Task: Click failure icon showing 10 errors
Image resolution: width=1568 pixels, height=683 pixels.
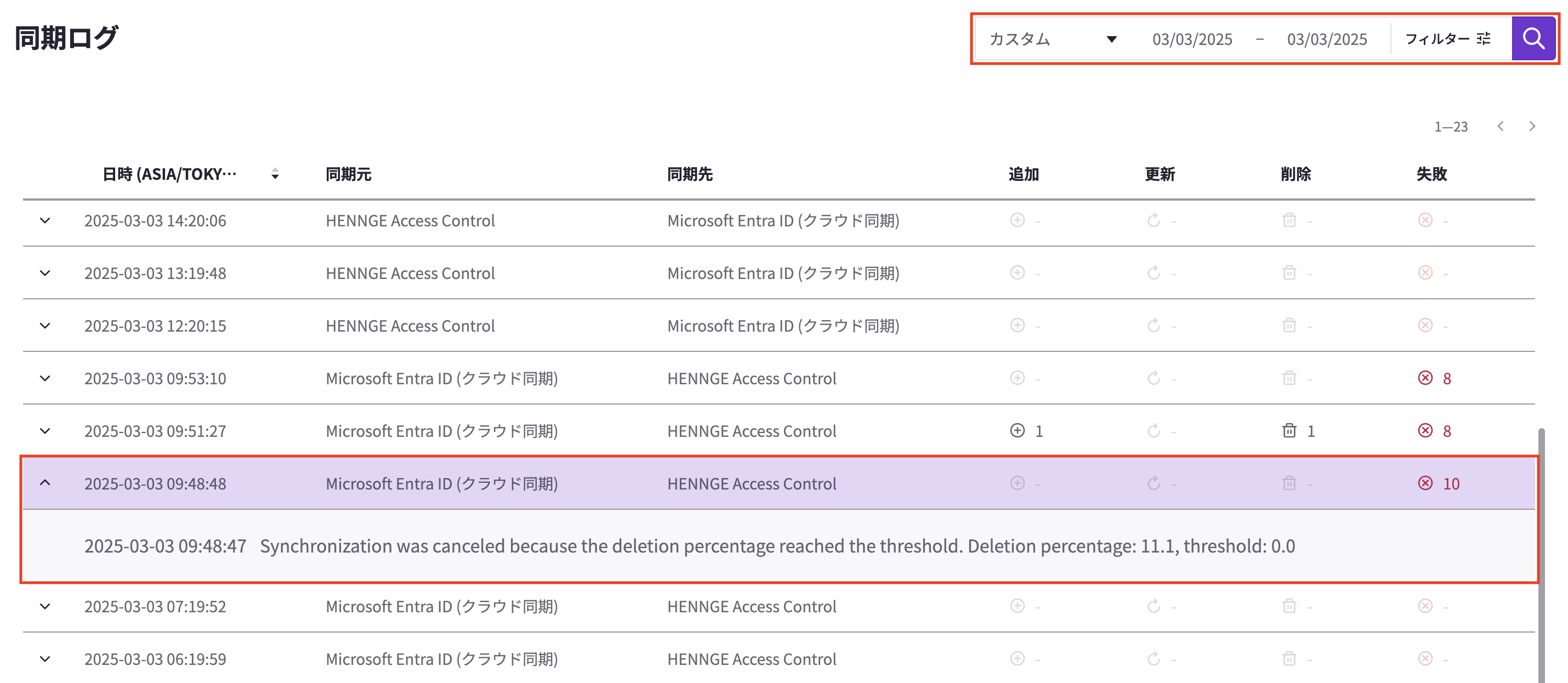Action: (x=1425, y=483)
